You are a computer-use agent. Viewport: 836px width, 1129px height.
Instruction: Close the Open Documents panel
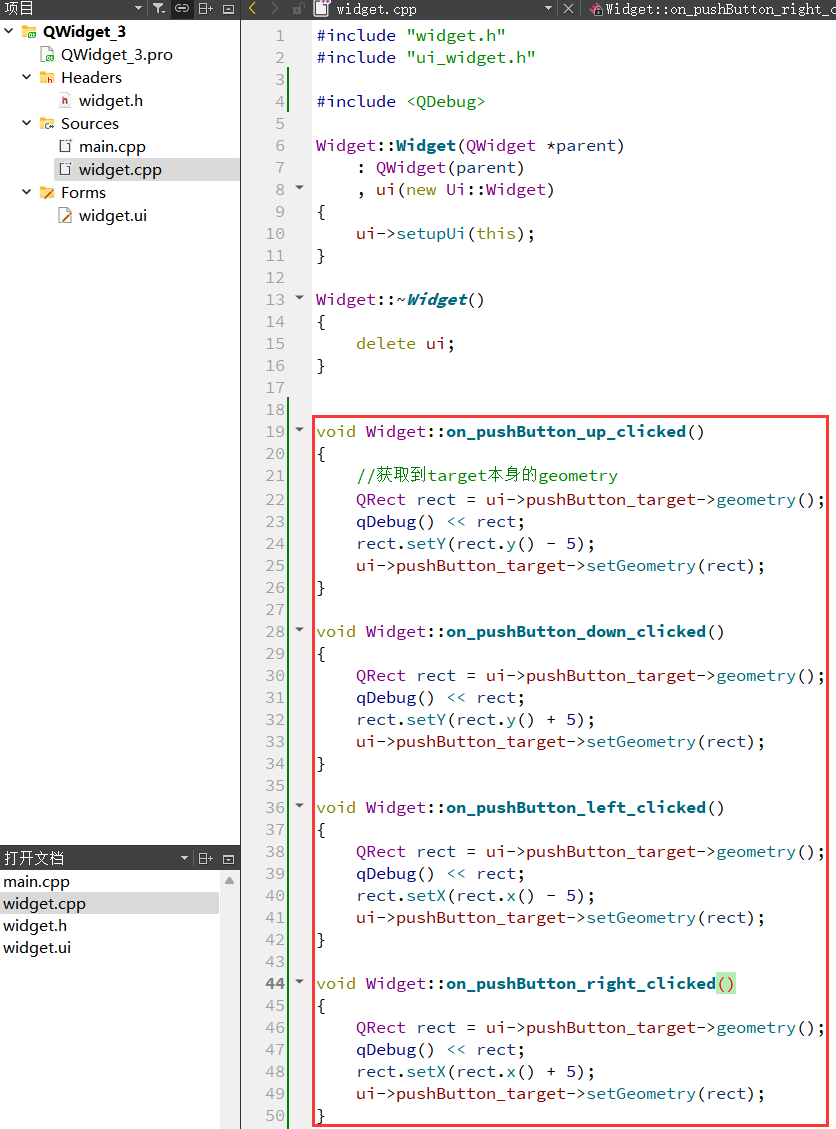[228, 858]
